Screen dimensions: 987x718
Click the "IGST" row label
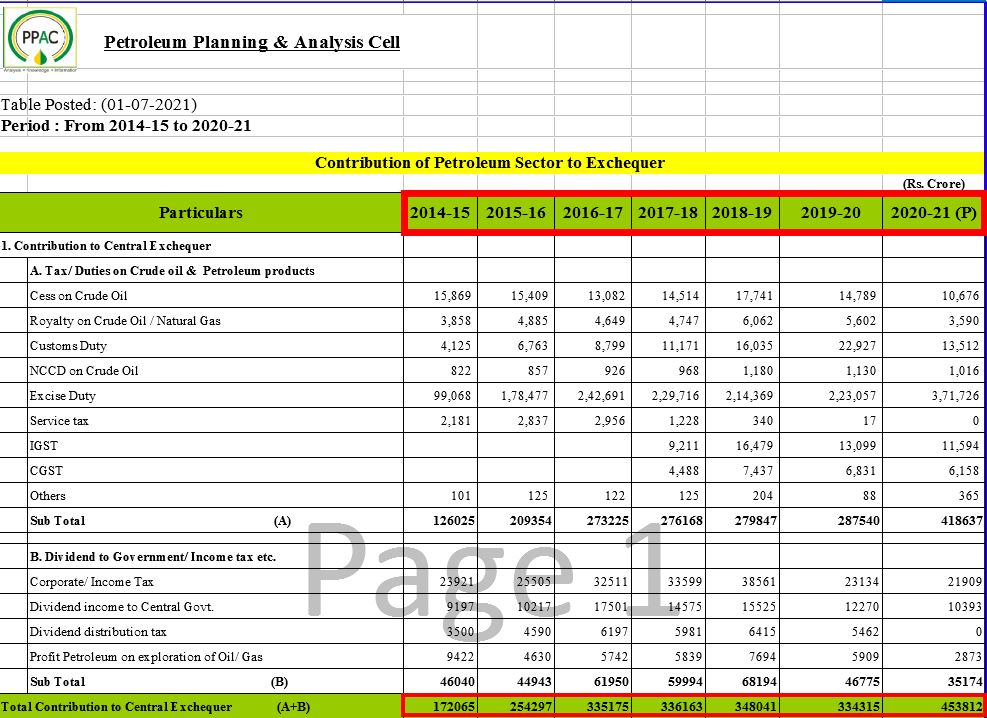pyautogui.click(x=43, y=446)
